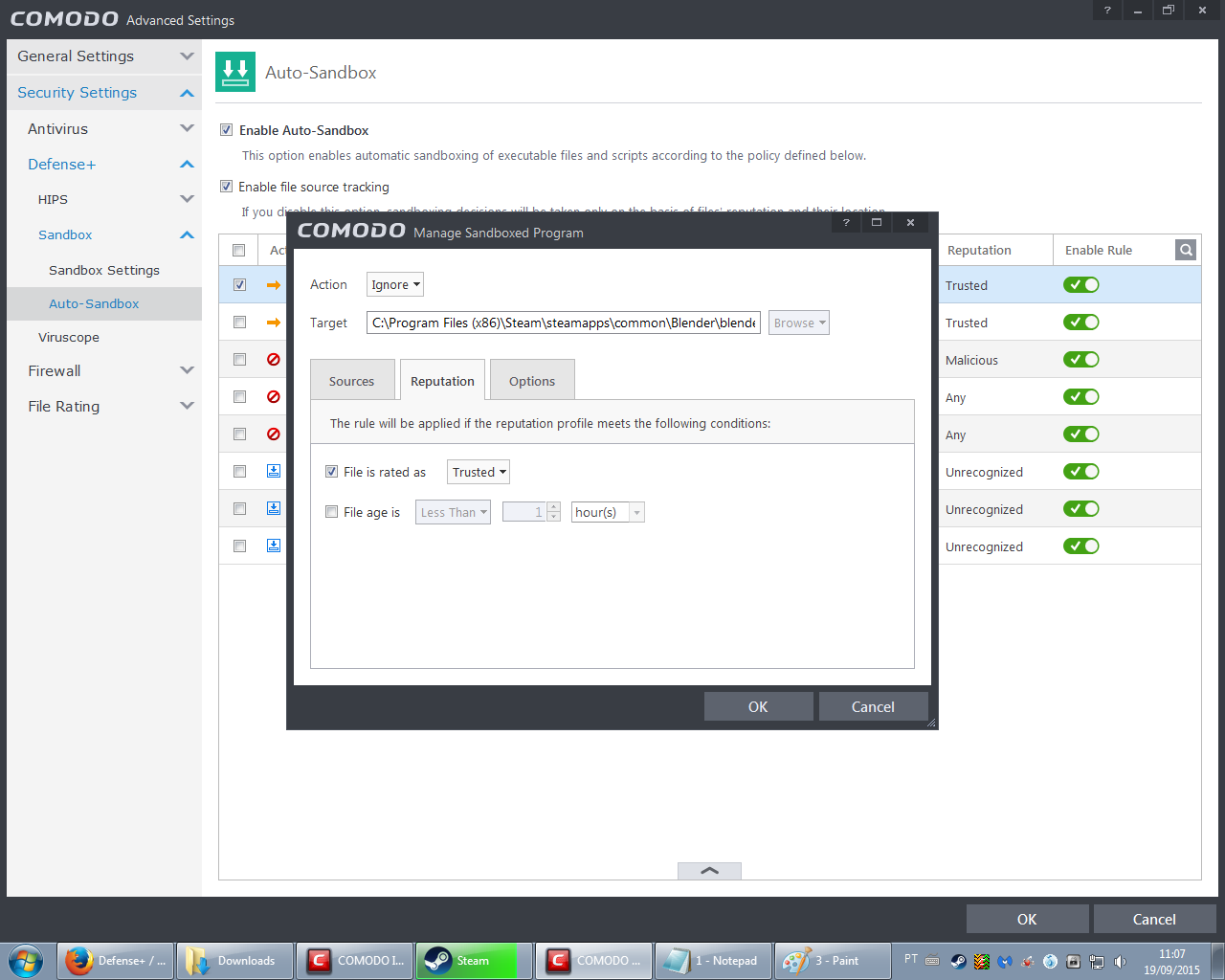Open the Downloads folder taskbar item
This screenshot has height=980, width=1225.
(235, 960)
